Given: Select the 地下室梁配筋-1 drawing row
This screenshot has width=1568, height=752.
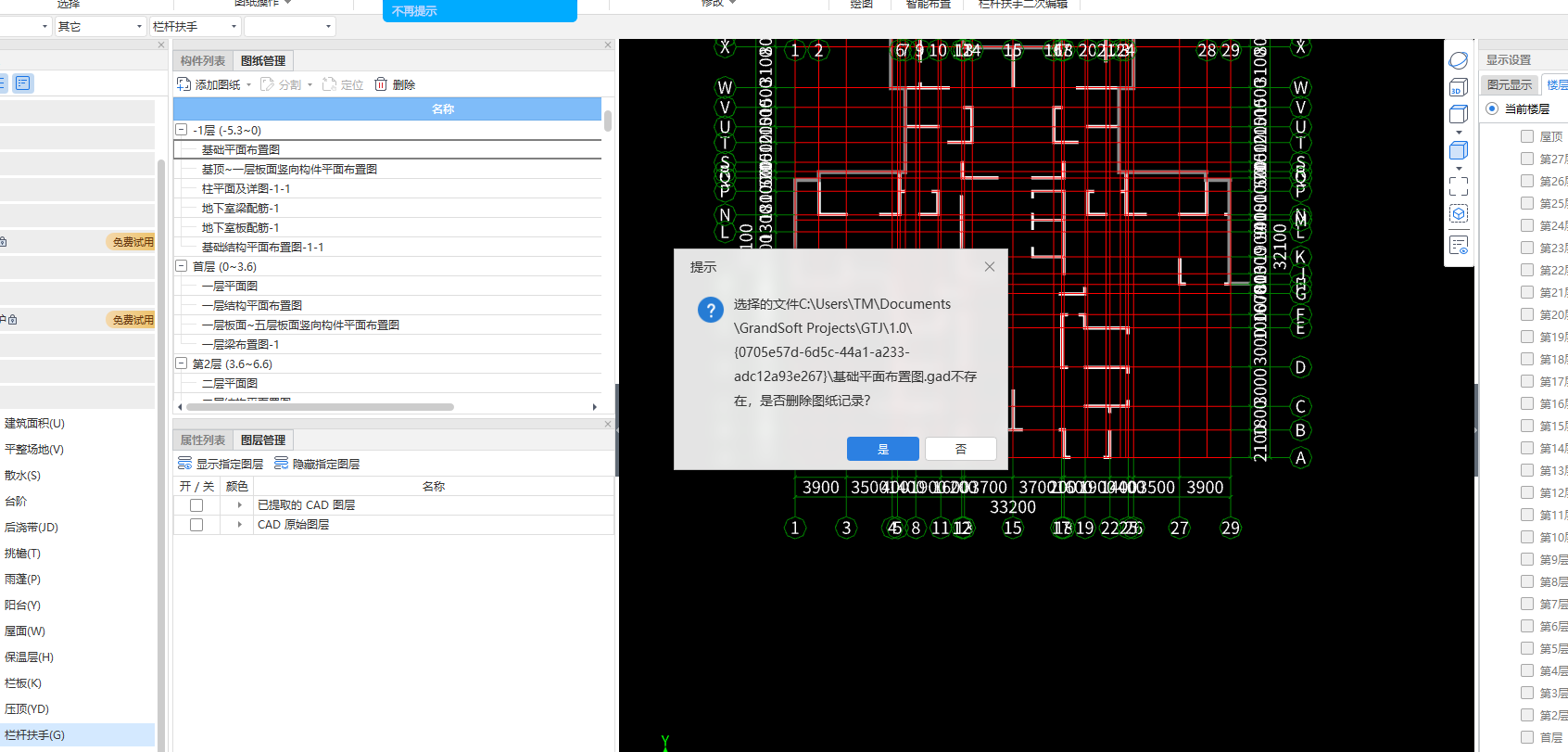Looking at the screenshot, I should pos(387,208).
